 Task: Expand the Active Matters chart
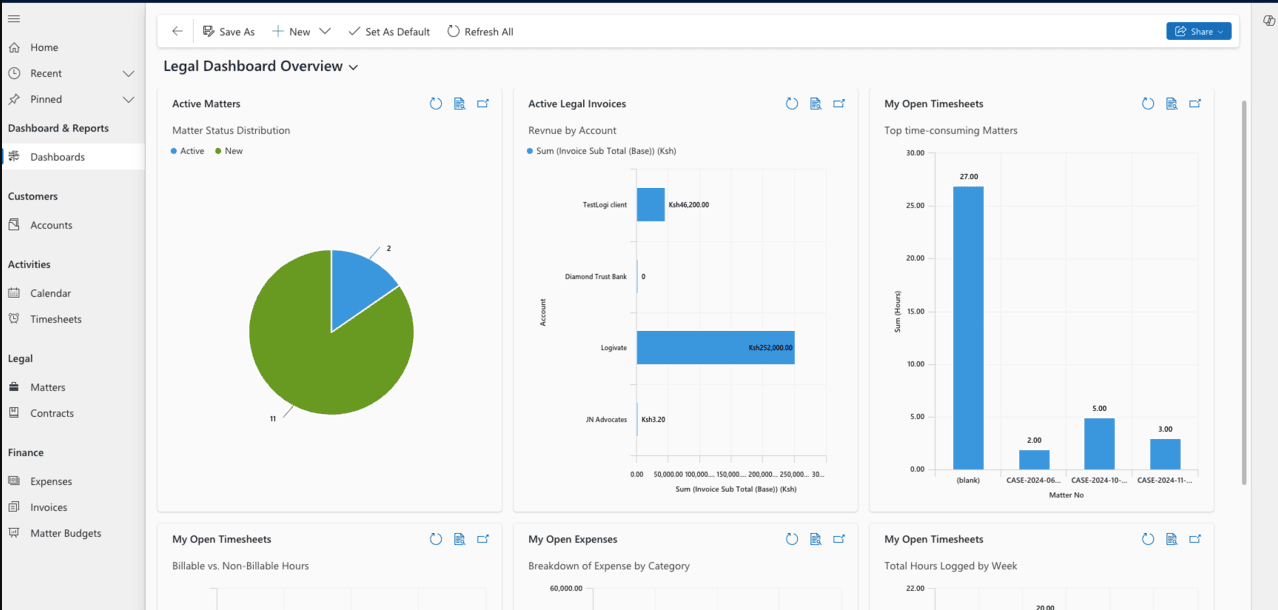coord(483,104)
